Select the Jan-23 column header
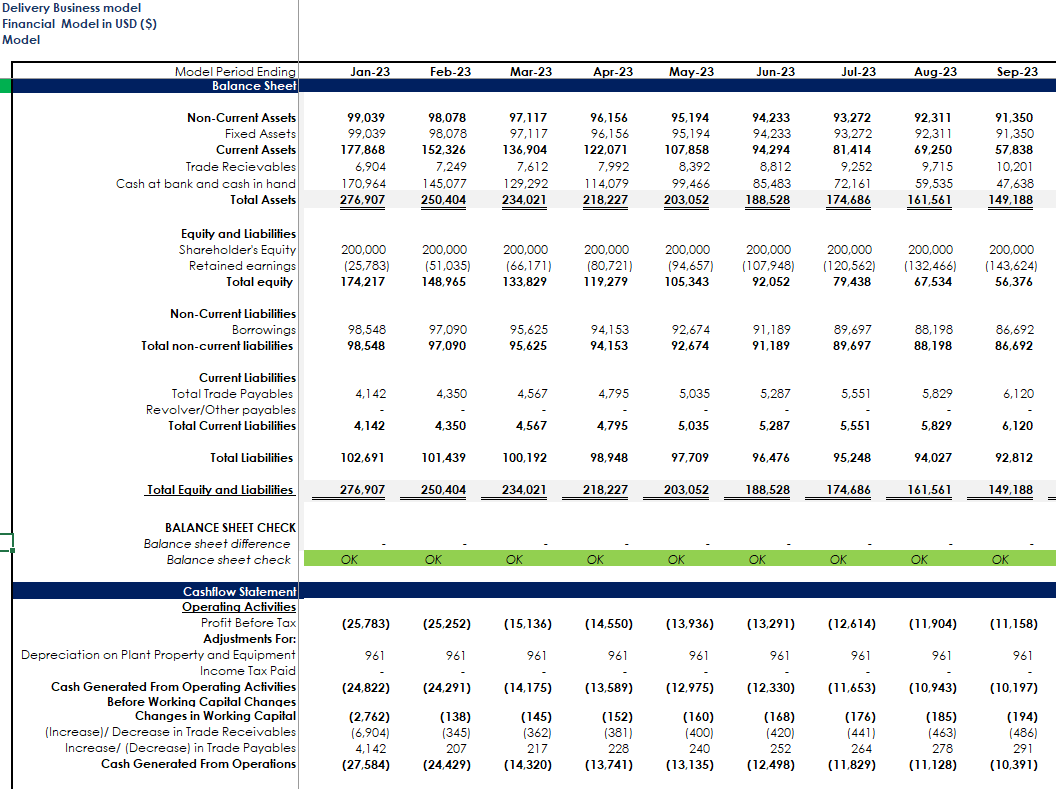1056x789 pixels. [370, 72]
